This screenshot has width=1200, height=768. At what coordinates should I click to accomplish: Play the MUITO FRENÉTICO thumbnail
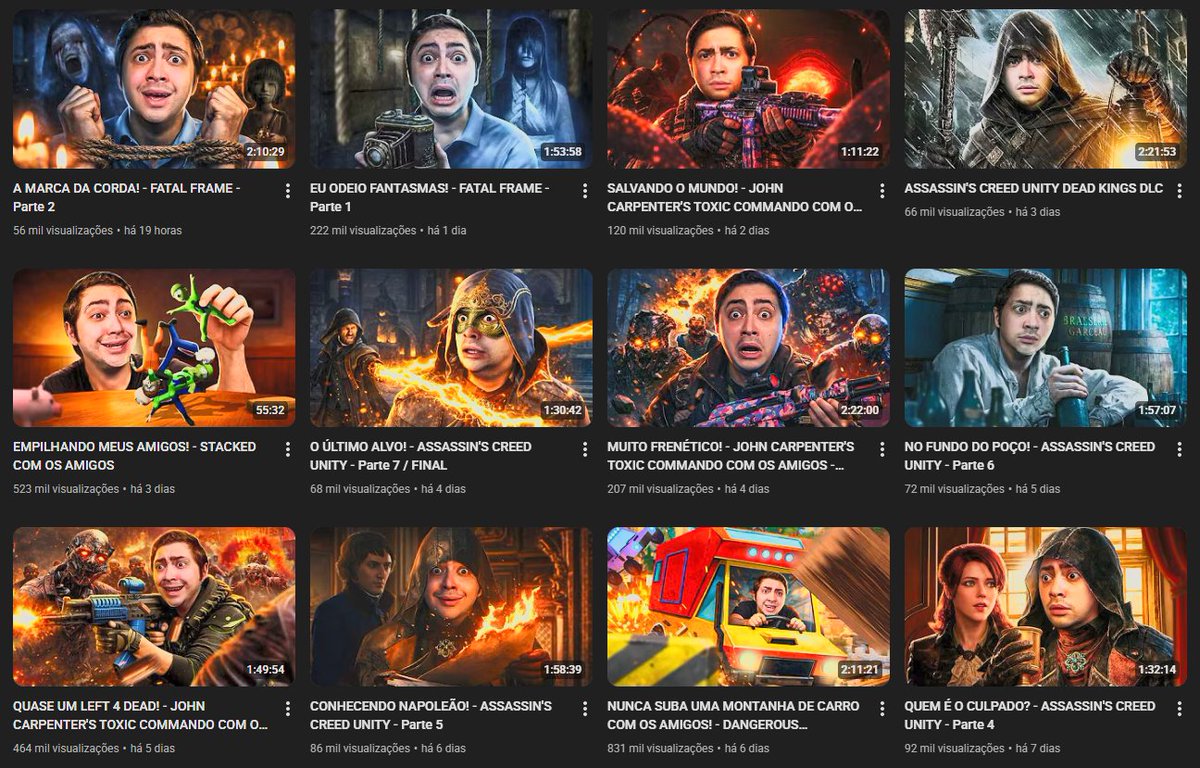click(748, 348)
